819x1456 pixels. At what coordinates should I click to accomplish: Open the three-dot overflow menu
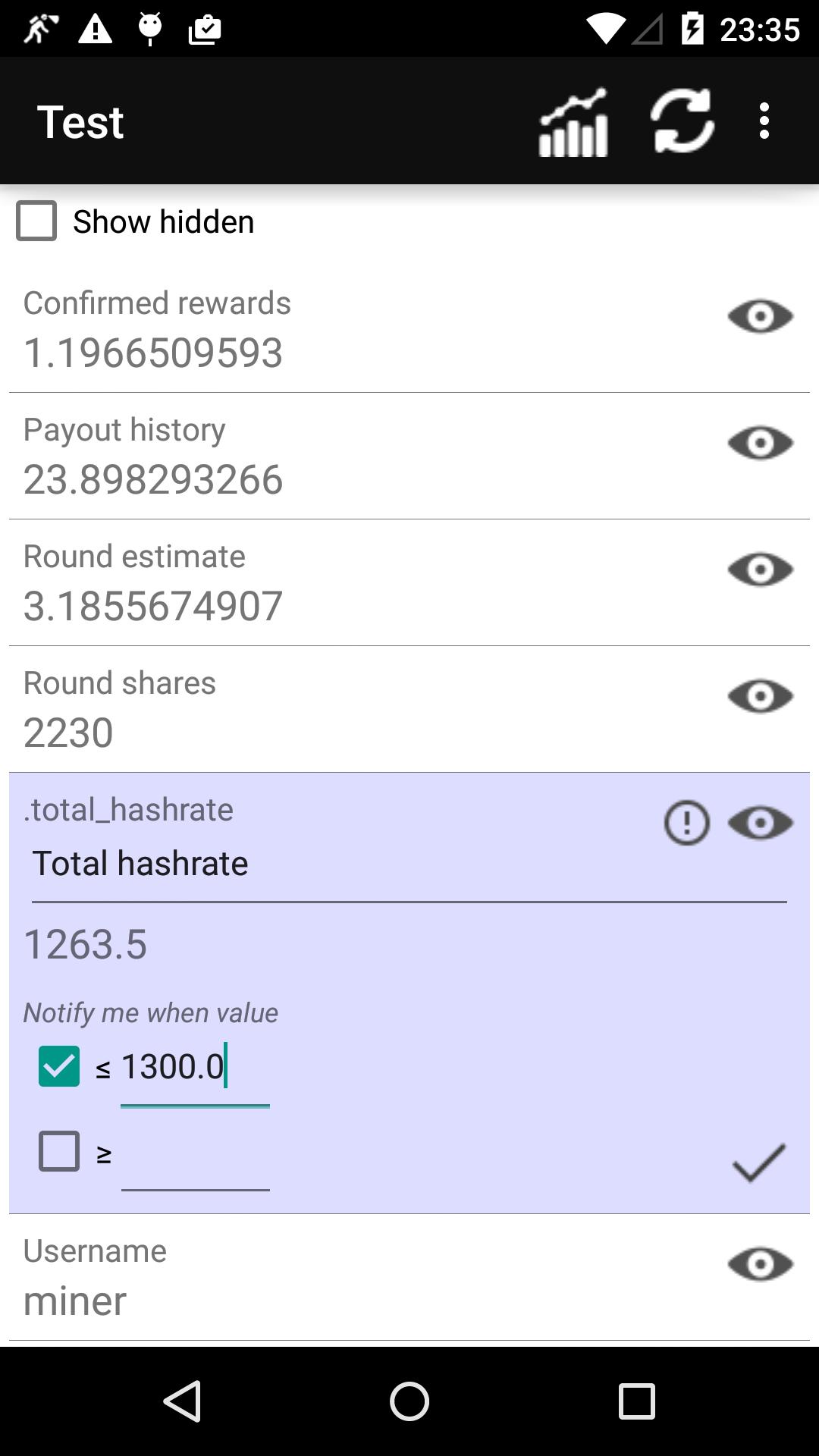(764, 121)
